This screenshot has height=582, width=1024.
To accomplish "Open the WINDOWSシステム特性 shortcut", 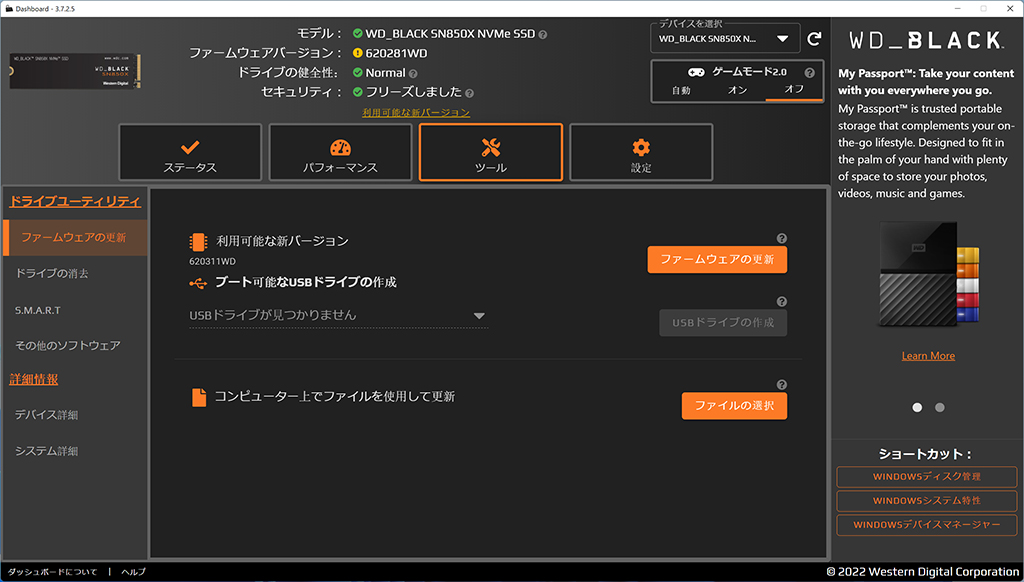I will point(927,501).
